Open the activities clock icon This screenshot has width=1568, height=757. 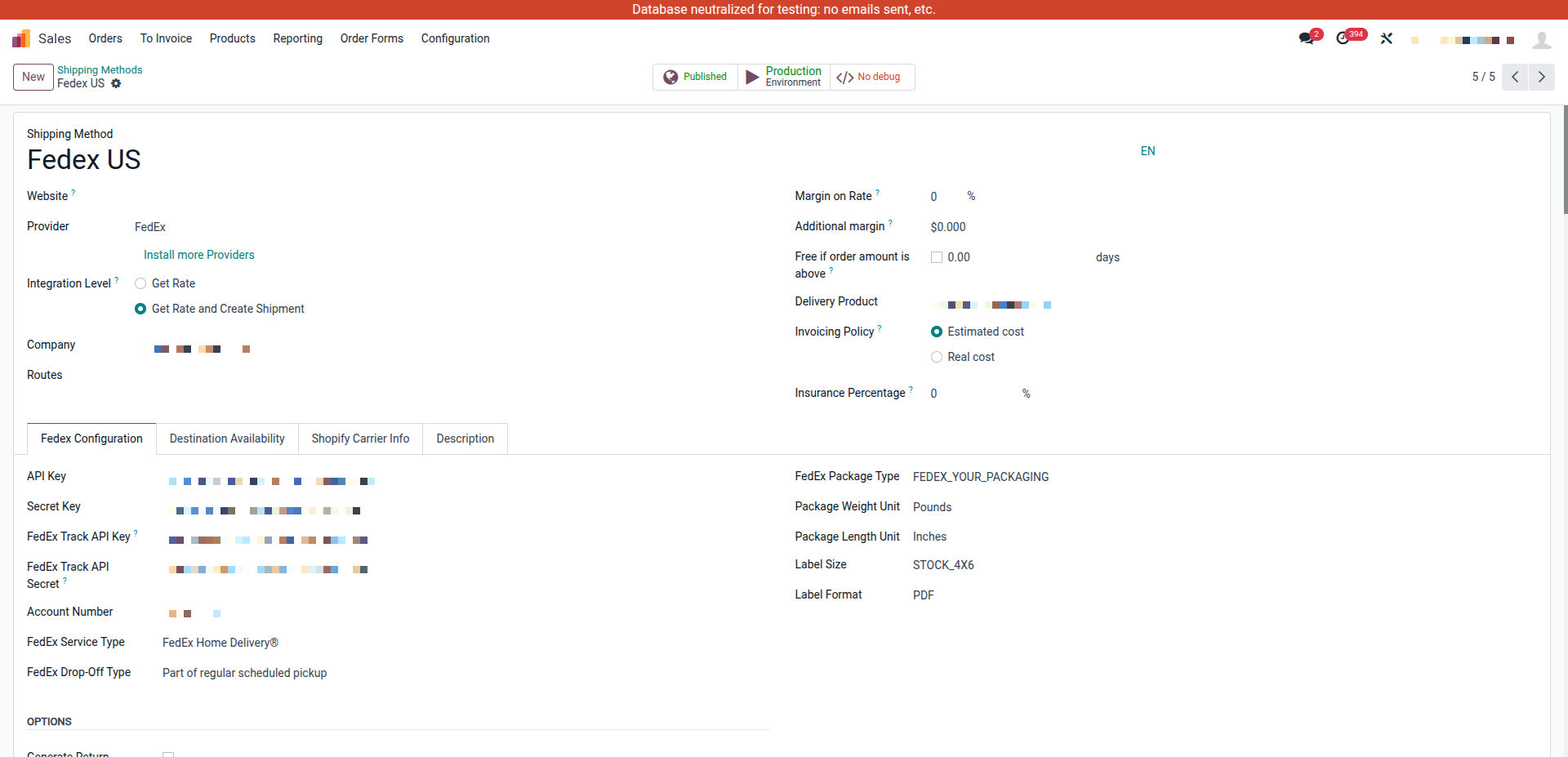(1343, 38)
